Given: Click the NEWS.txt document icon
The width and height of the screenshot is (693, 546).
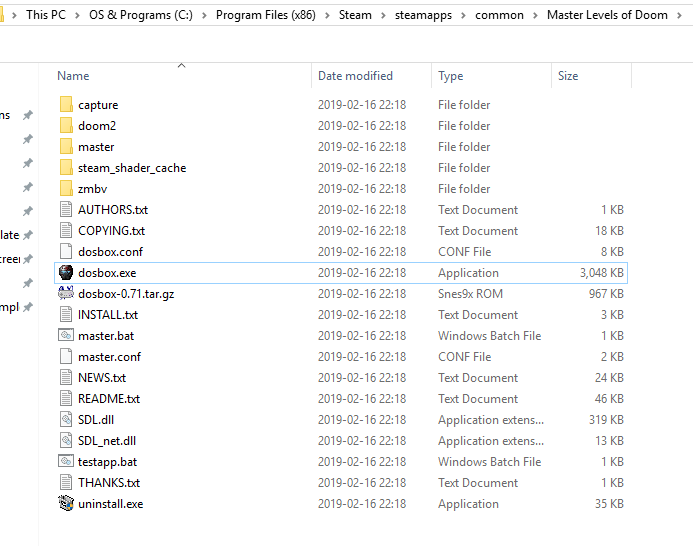Looking at the screenshot, I should click(66, 378).
